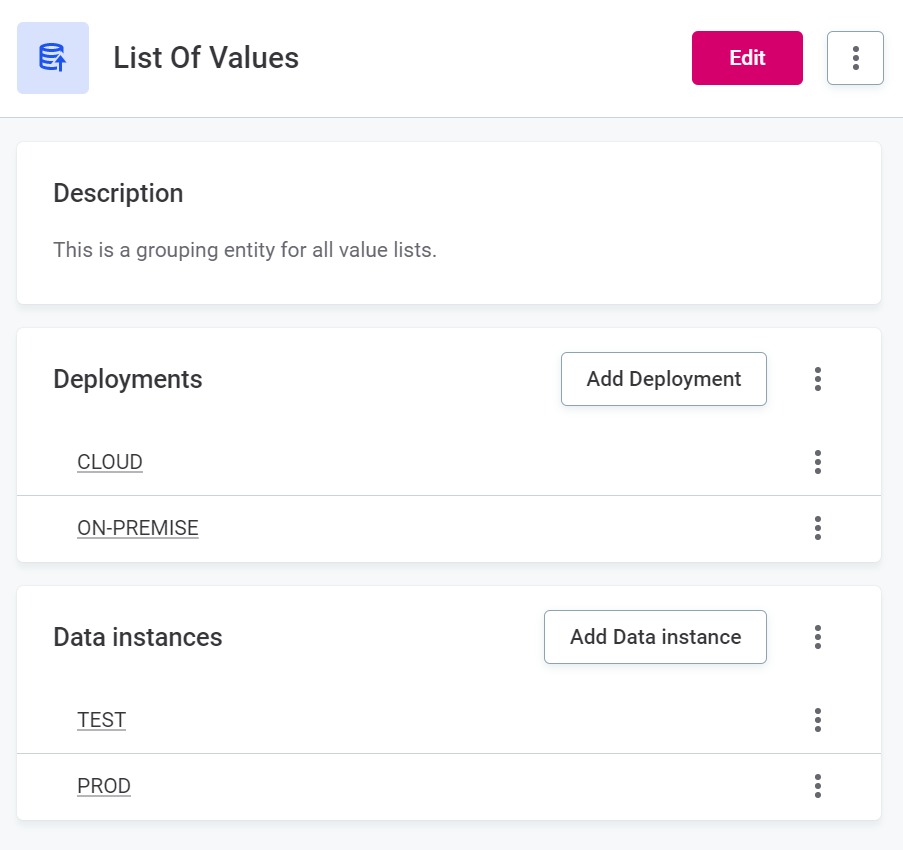This screenshot has width=903, height=850.
Task: Click the Add Data instance button
Action: (x=655, y=637)
